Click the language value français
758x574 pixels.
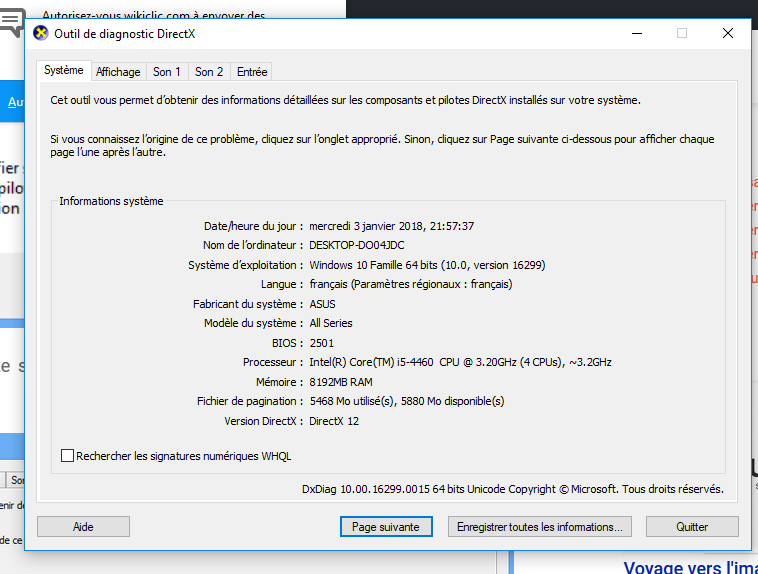coord(411,284)
